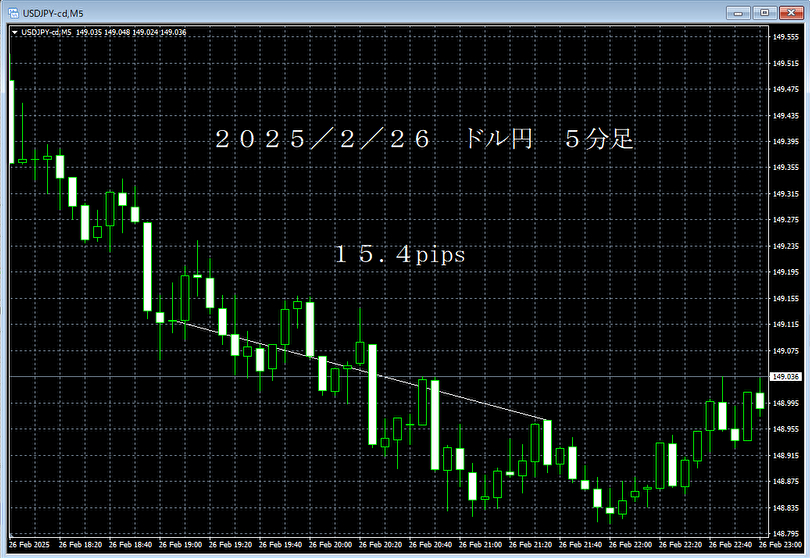Click time axis label 26 Feb 2025
This screenshot has width=810, height=558.
[29, 545]
